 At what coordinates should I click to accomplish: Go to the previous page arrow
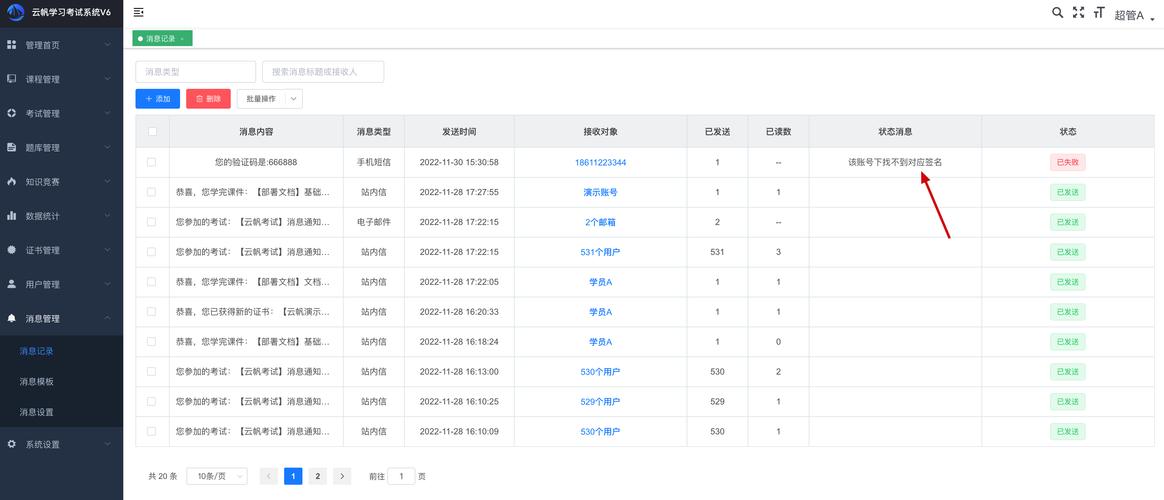tap(269, 476)
